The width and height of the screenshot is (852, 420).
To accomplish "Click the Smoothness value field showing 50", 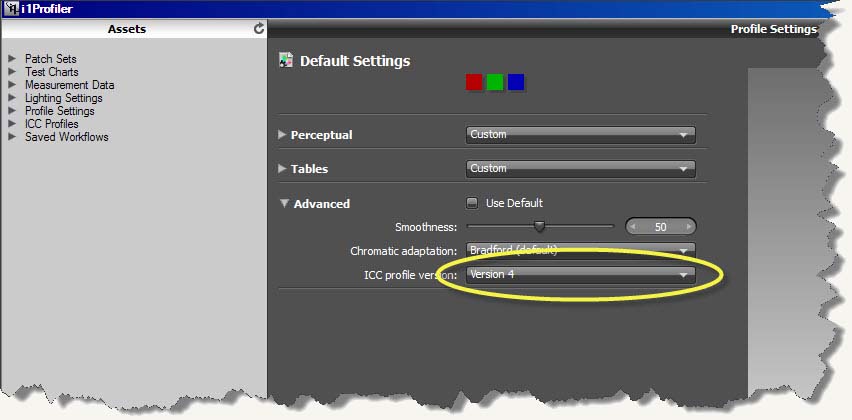I will tap(661, 226).
